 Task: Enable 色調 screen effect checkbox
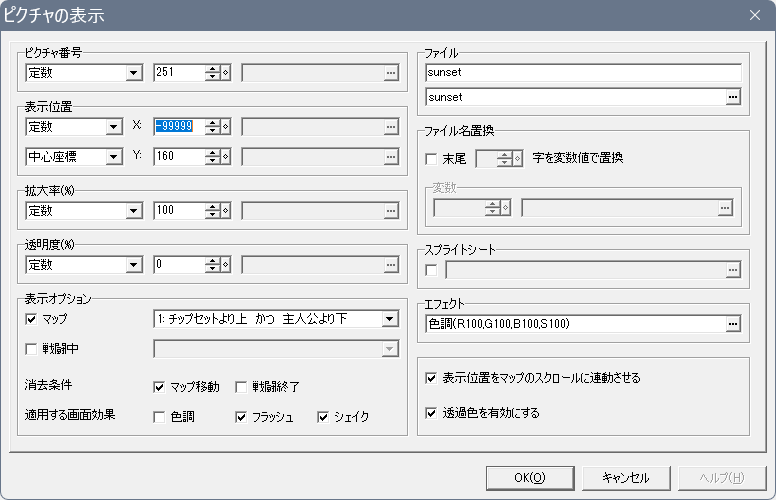point(159,417)
